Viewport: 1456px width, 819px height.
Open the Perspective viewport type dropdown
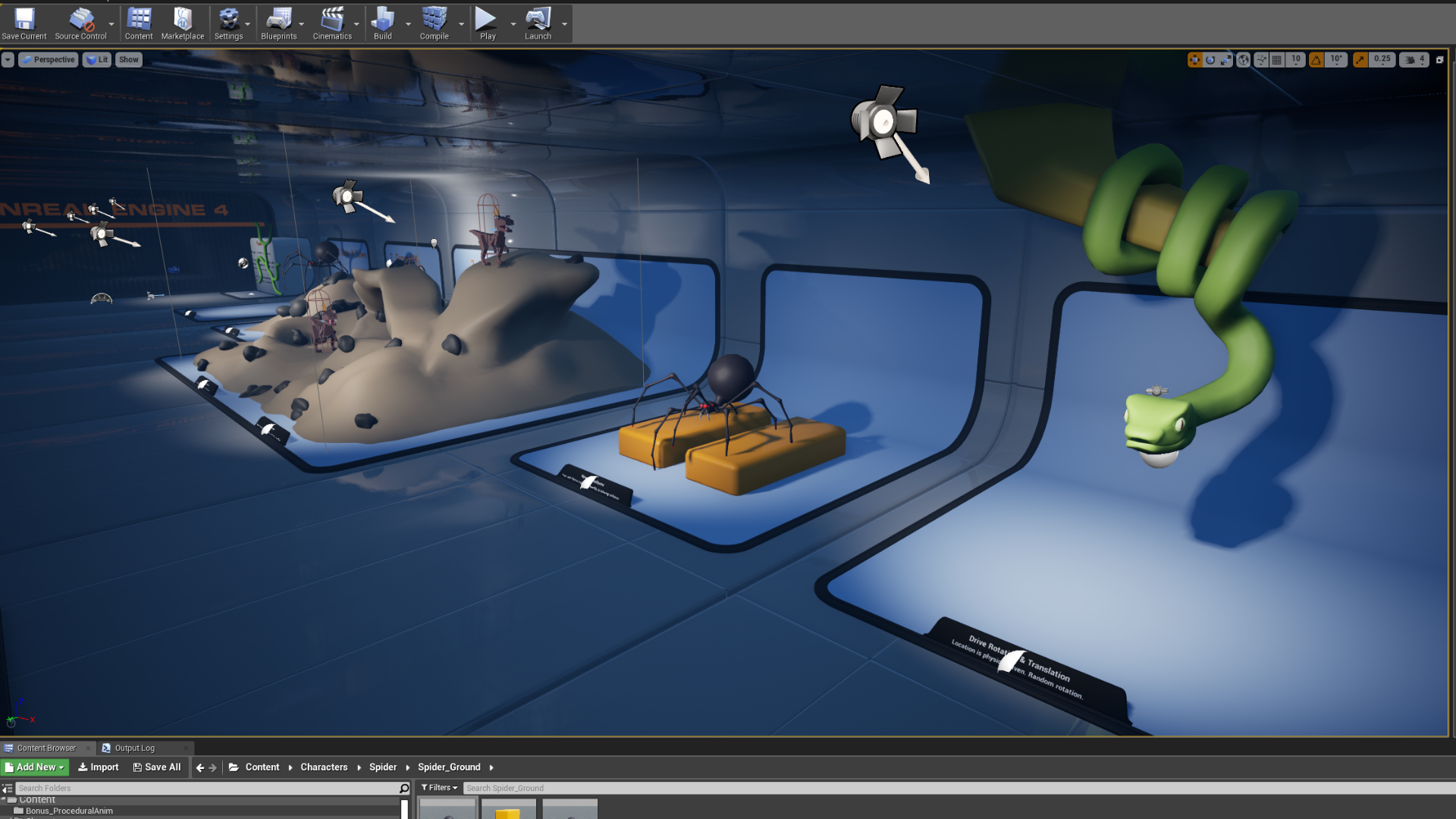[x=49, y=60]
